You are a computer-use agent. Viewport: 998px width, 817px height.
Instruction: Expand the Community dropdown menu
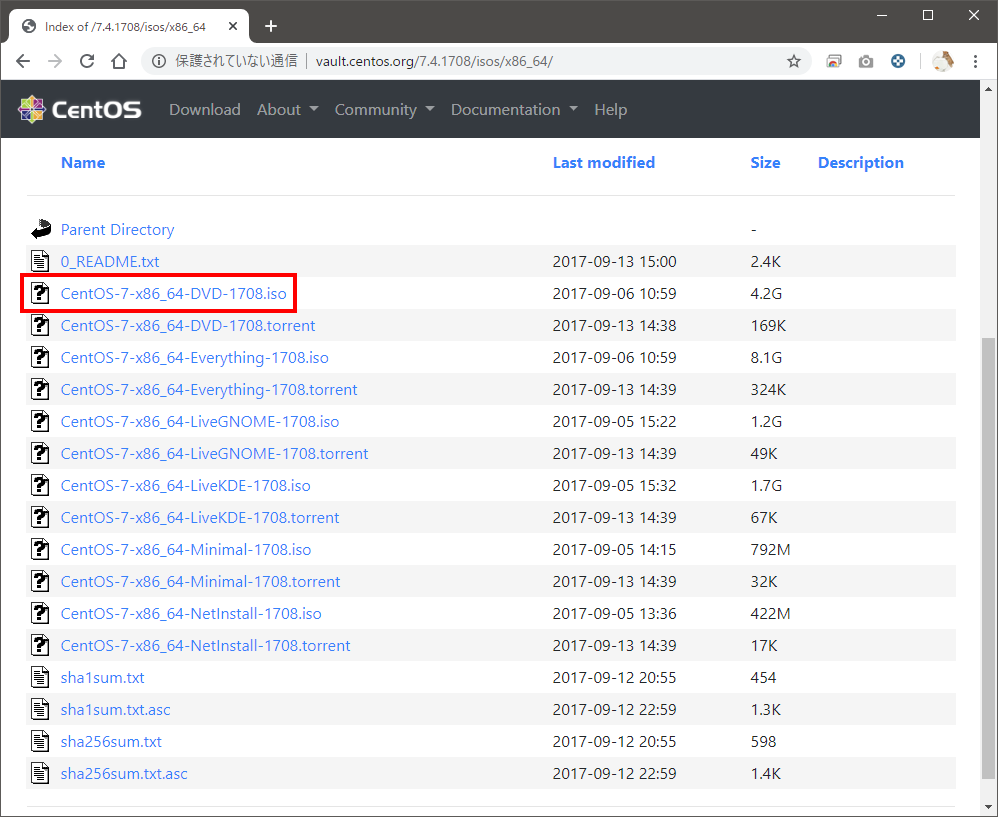tap(384, 109)
